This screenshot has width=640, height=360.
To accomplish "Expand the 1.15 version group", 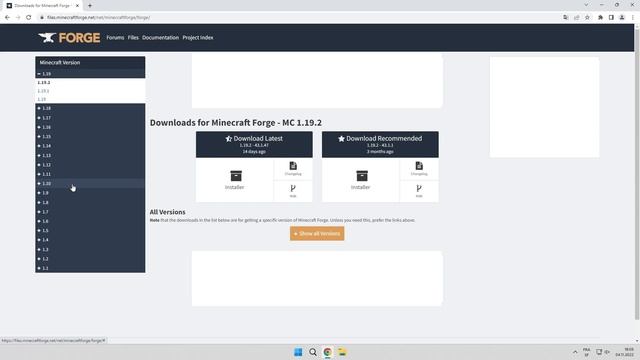I will point(90,137).
